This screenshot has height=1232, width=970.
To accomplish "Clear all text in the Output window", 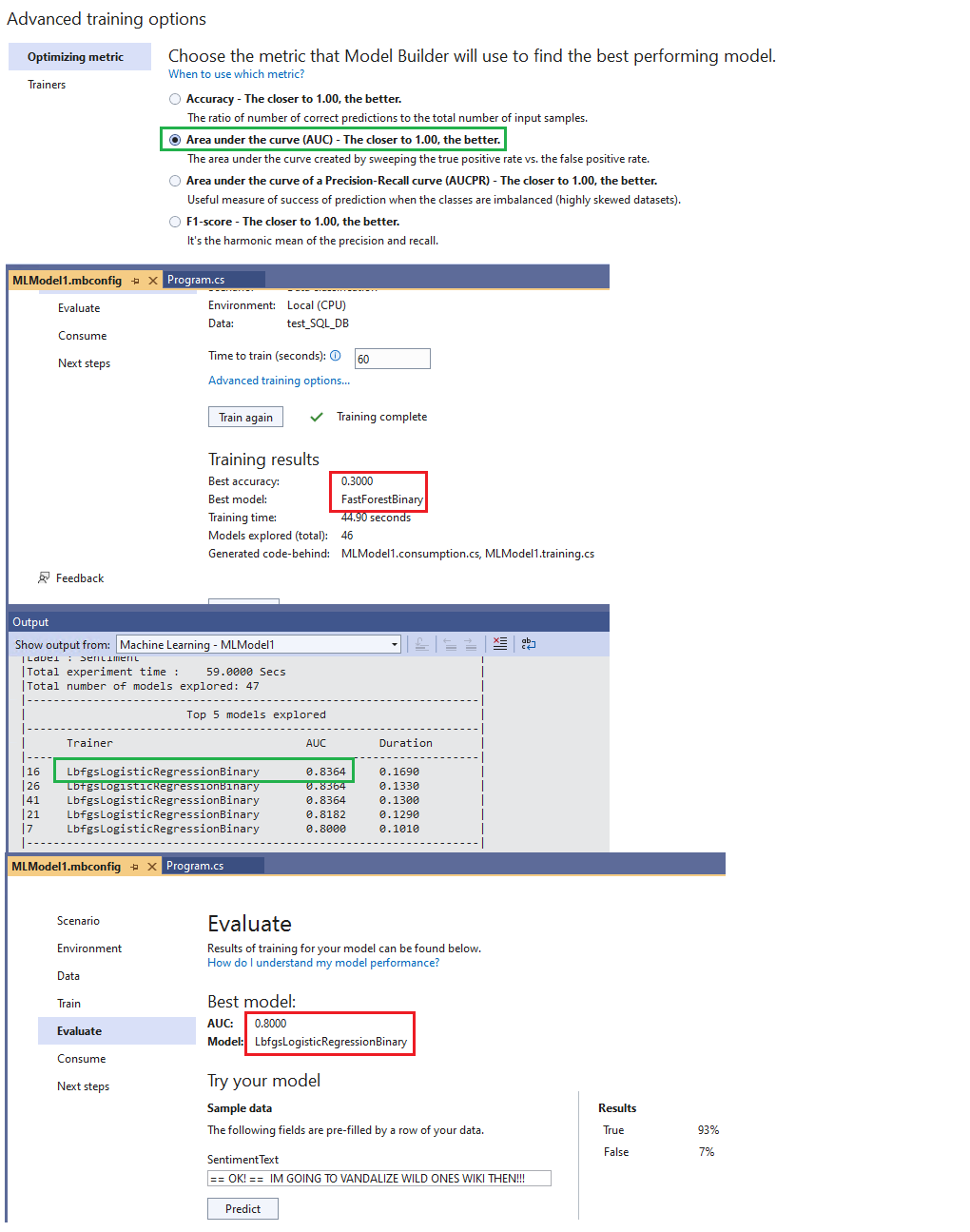I will point(500,644).
